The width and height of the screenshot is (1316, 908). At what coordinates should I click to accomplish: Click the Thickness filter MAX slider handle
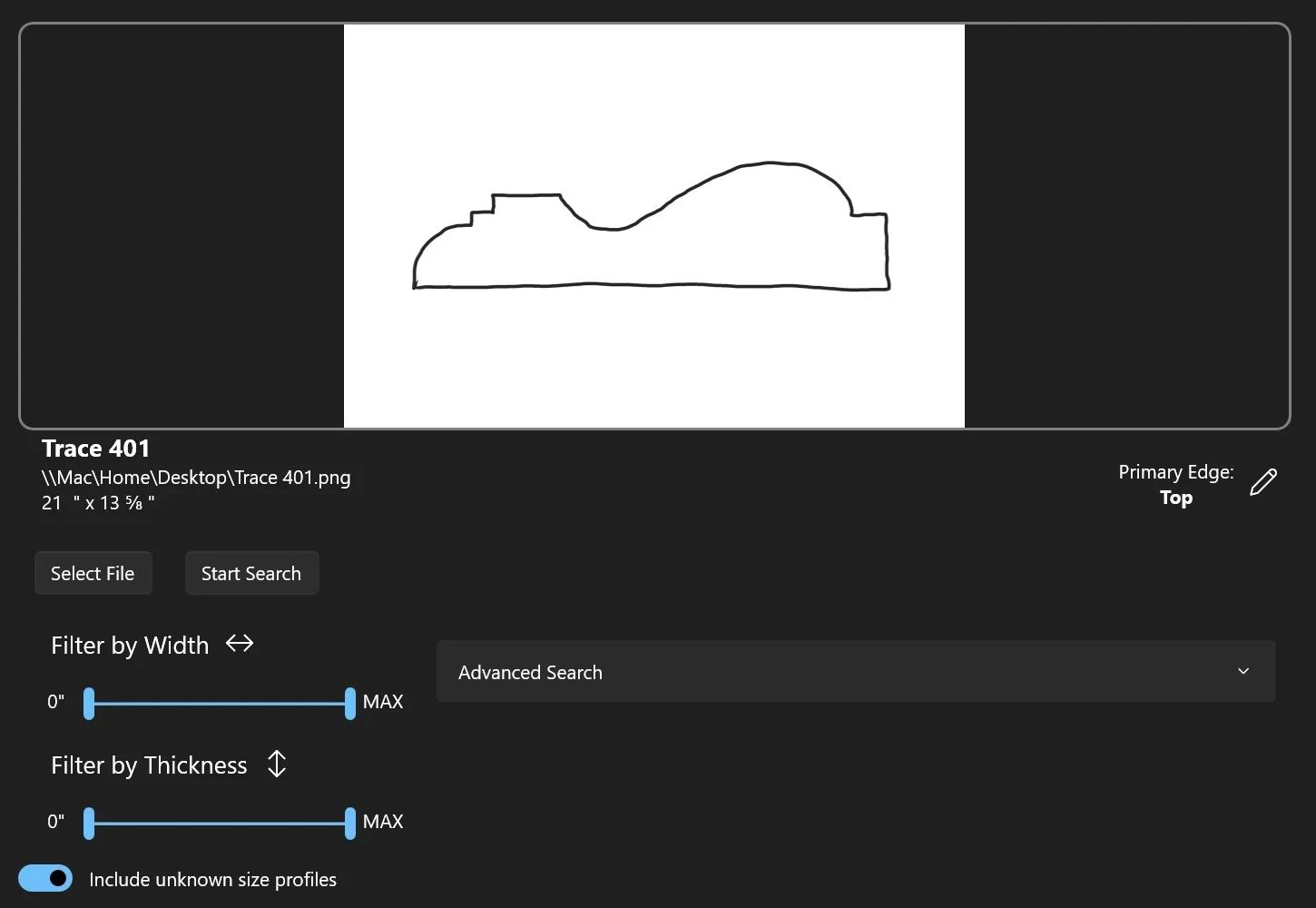point(350,824)
